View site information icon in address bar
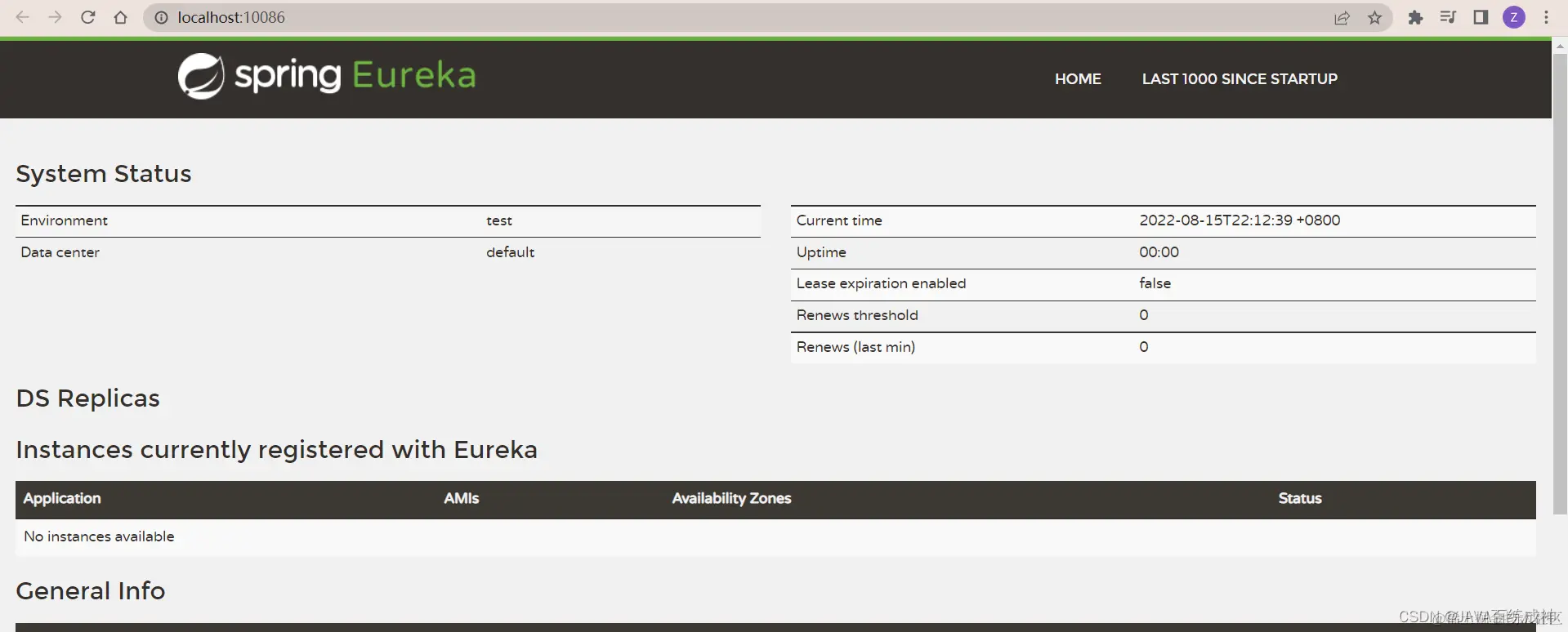 pos(161,17)
